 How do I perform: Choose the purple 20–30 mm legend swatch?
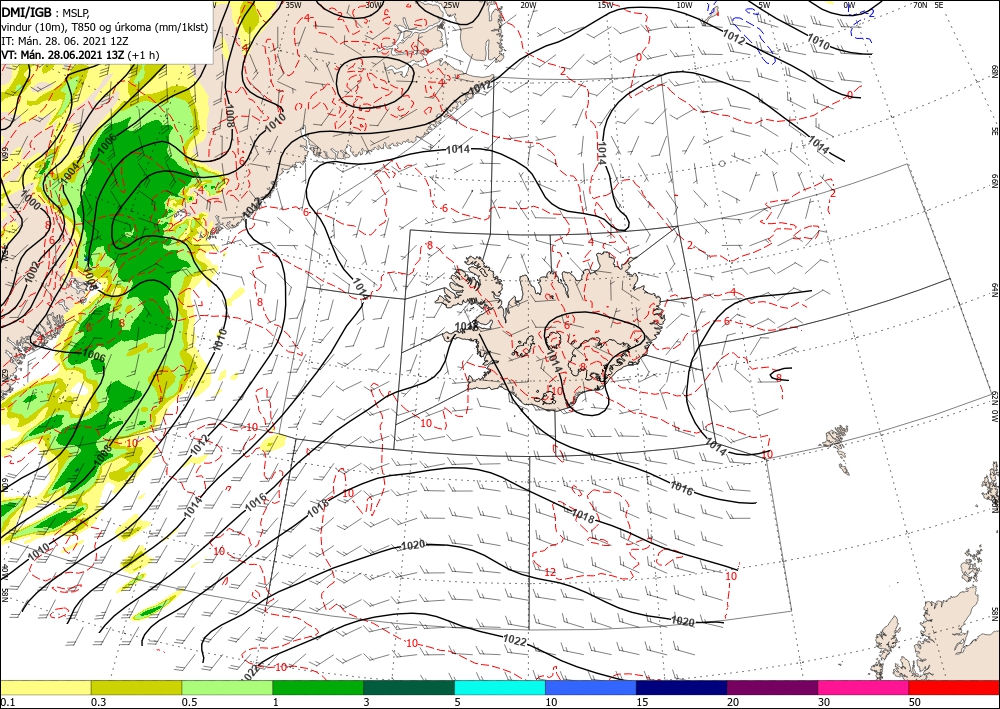click(x=772, y=687)
